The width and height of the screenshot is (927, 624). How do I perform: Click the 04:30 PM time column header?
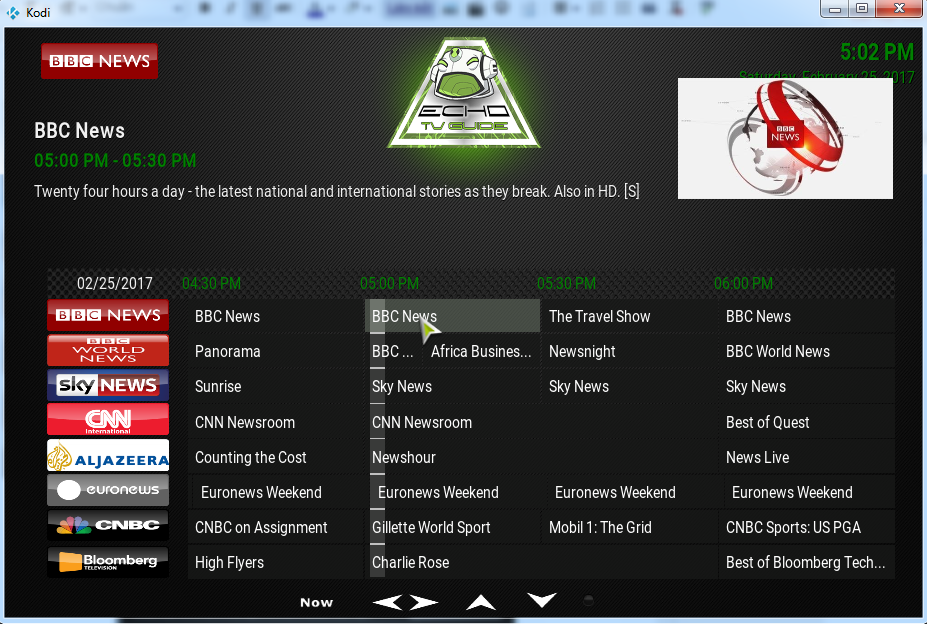coord(212,283)
